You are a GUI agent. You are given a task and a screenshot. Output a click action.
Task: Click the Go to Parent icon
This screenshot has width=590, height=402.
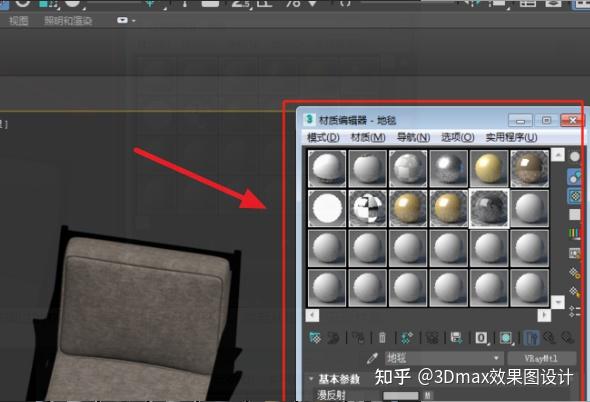tap(549, 338)
